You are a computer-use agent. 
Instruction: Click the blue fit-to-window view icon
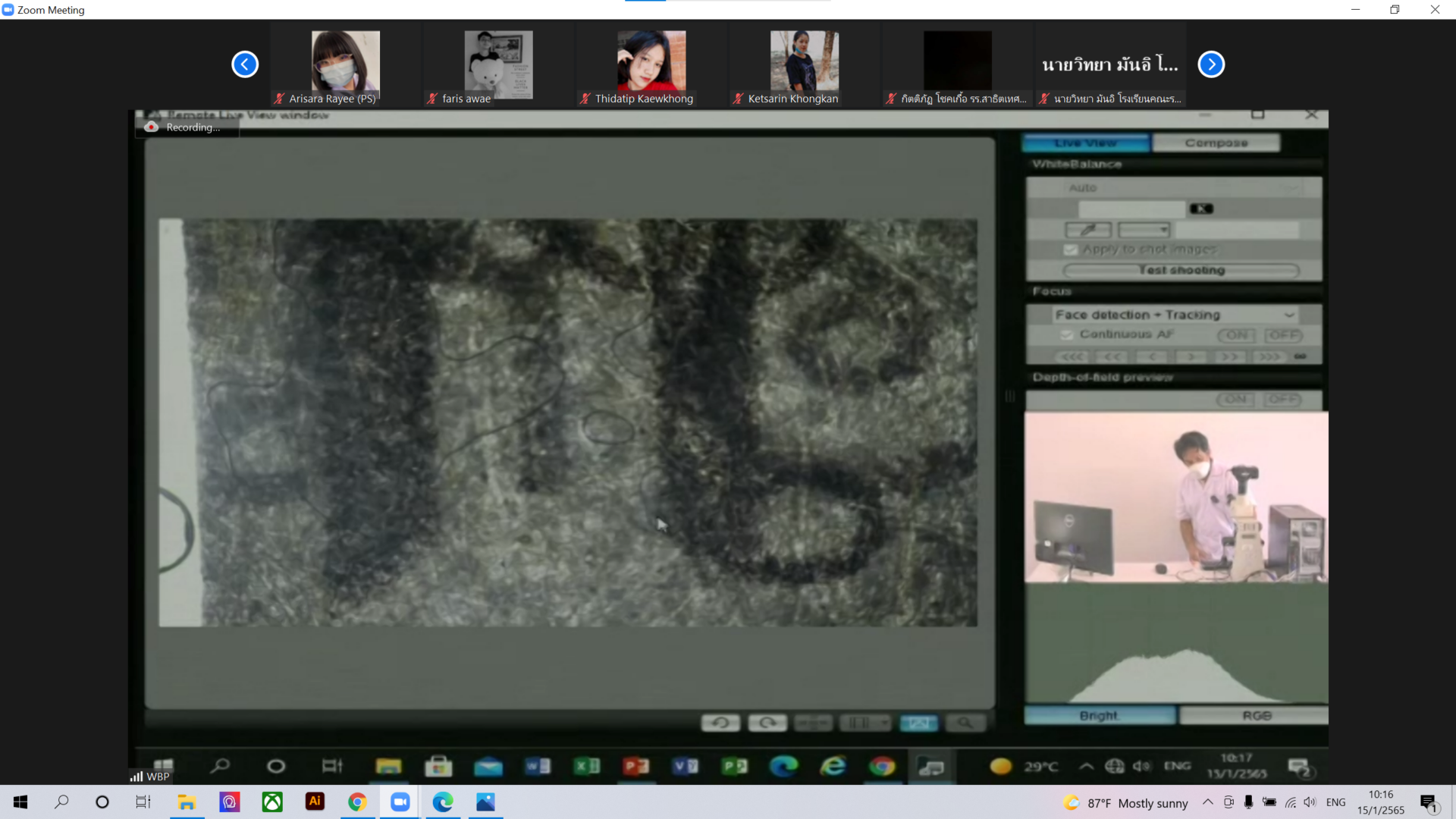[918, 723]
